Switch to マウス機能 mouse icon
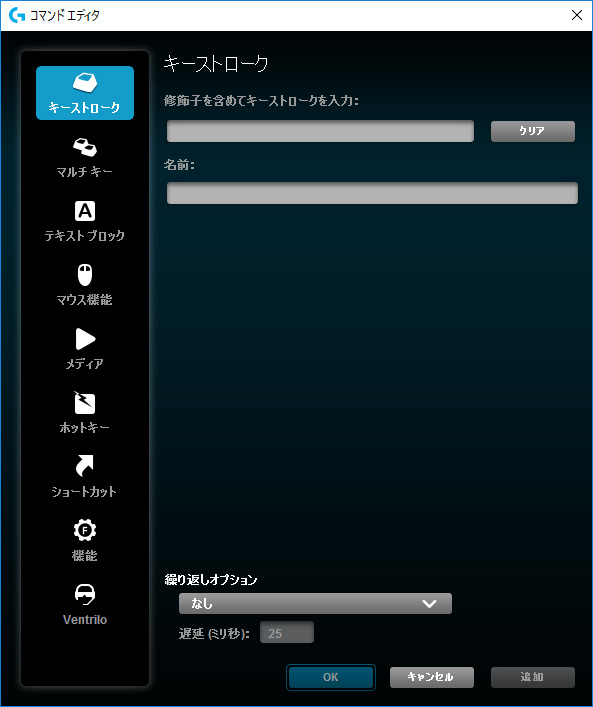The width and height of the screenshot is (593, 707). 85,275
